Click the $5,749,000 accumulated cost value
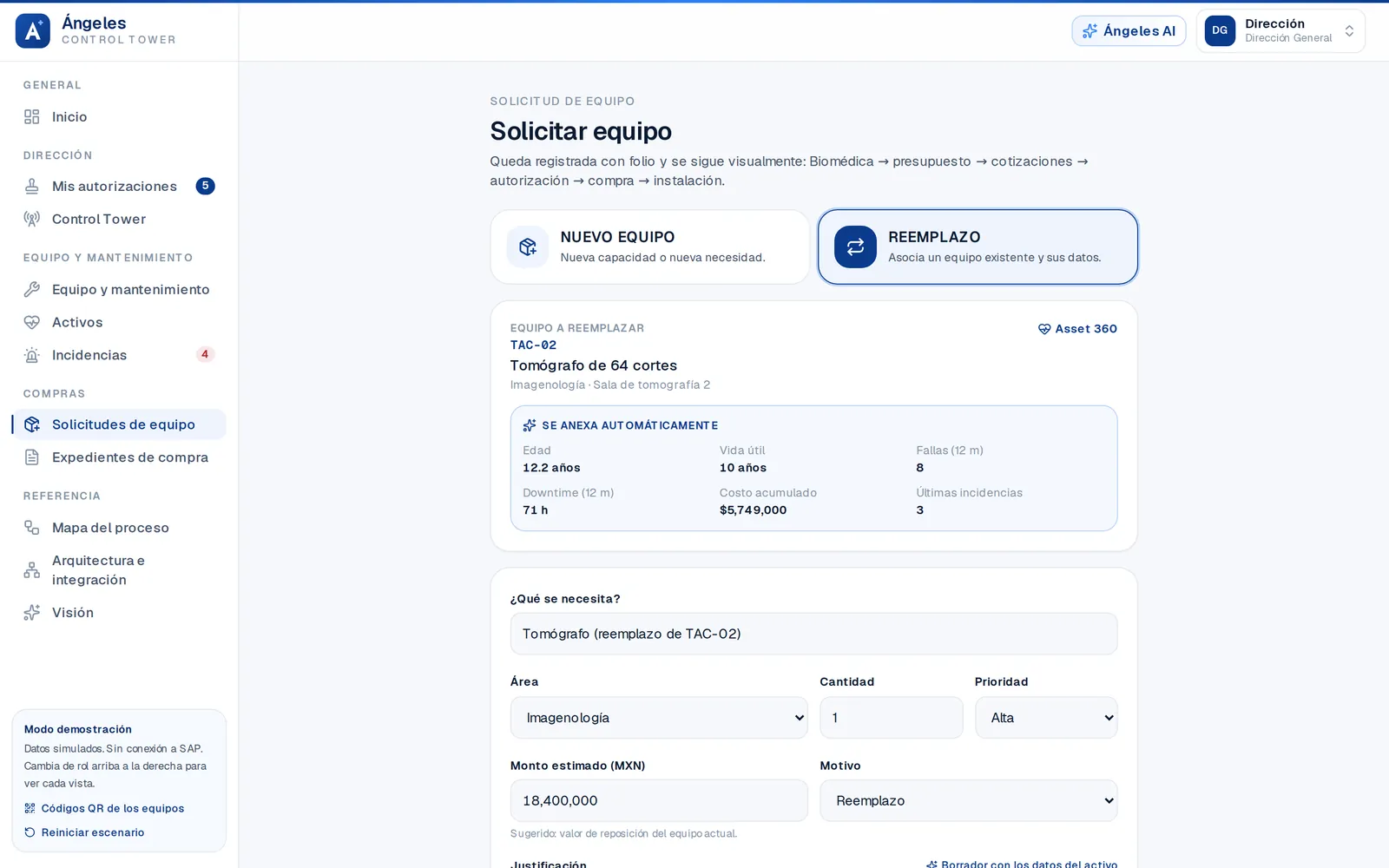The height and width of the screenshot is (868, 1389). tap(753, 510)
